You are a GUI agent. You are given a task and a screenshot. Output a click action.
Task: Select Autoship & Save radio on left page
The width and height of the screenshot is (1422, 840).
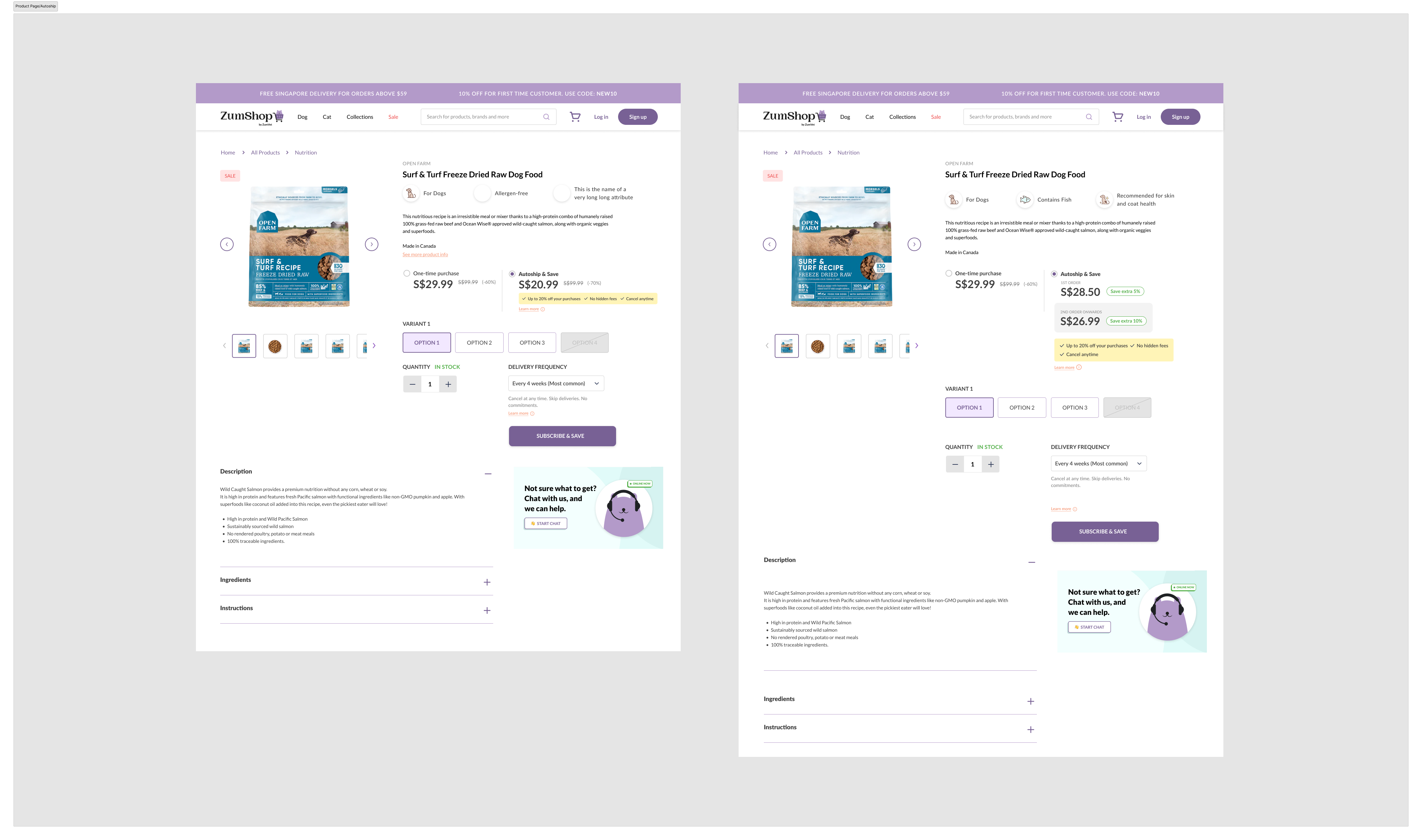point(512,274)
